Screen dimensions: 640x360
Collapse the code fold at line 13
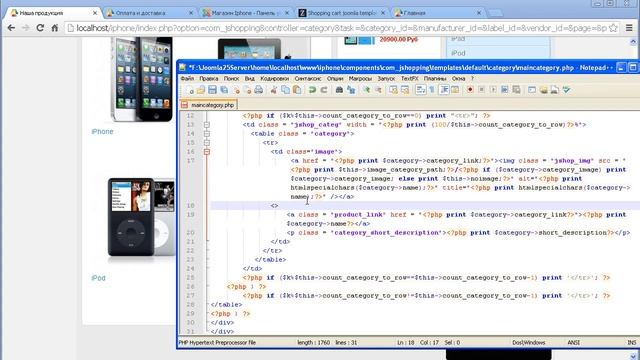coord(207,124)
